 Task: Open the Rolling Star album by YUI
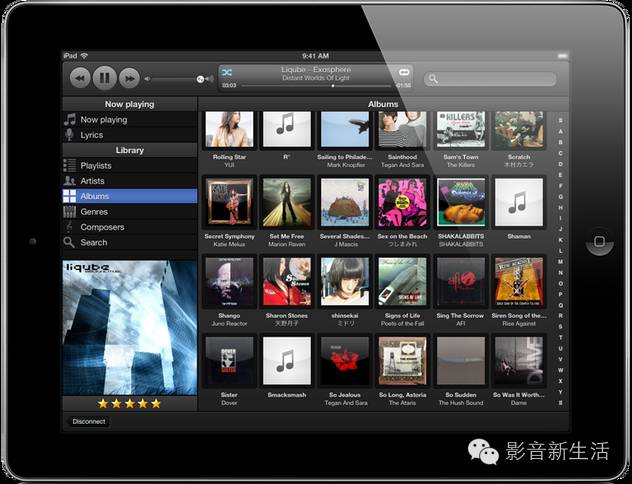coord(229,129)
